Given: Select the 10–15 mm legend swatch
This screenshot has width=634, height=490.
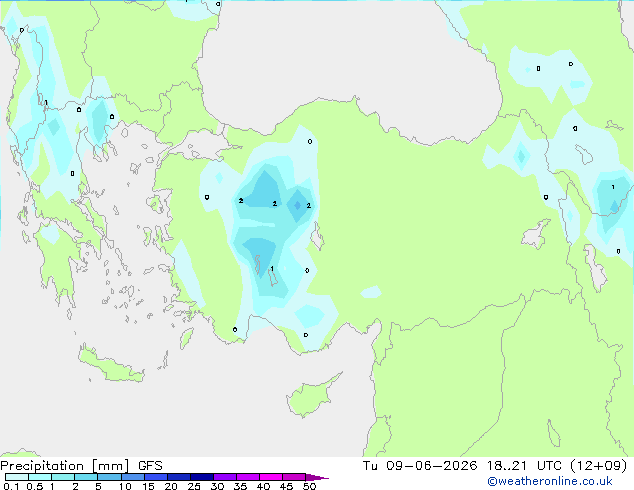Looking at the screenshot, I should pyautogui.click(x=133, y=477).
